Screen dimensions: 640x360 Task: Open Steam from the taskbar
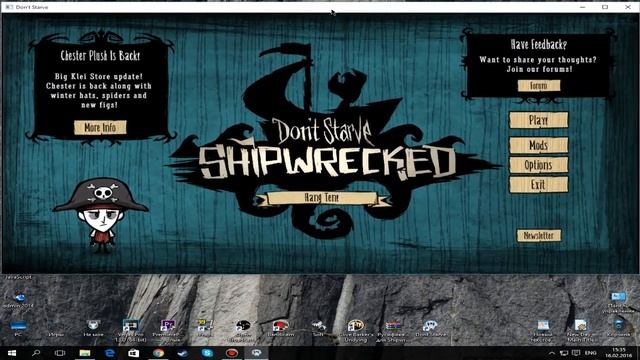tap(183, 353)
